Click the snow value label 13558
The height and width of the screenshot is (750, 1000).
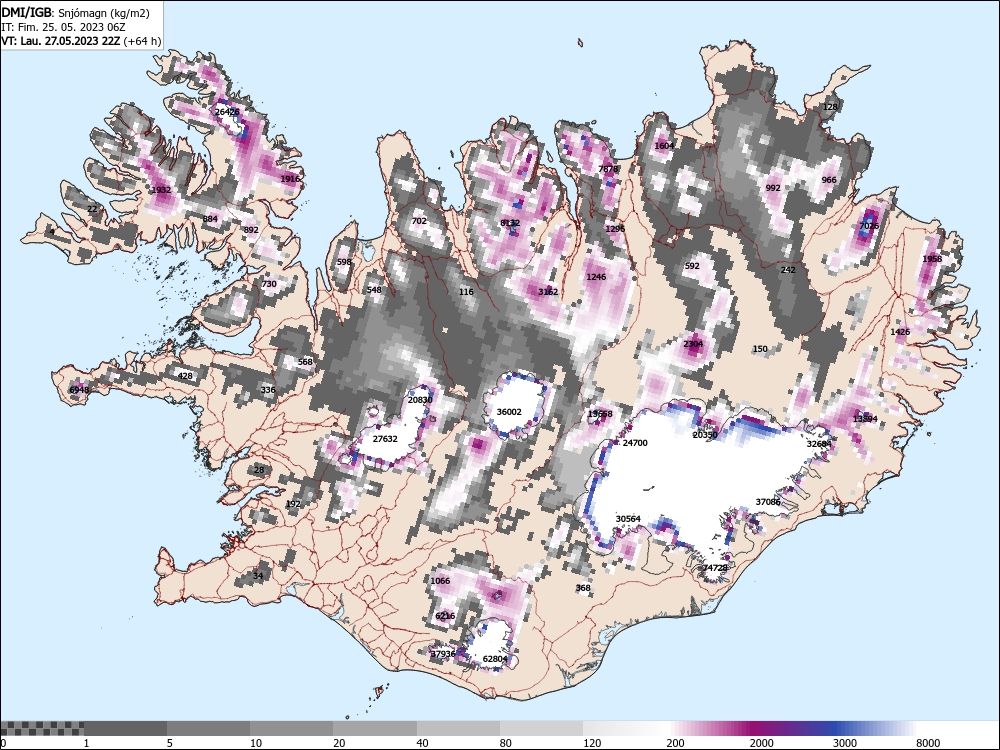pos(600,415)
